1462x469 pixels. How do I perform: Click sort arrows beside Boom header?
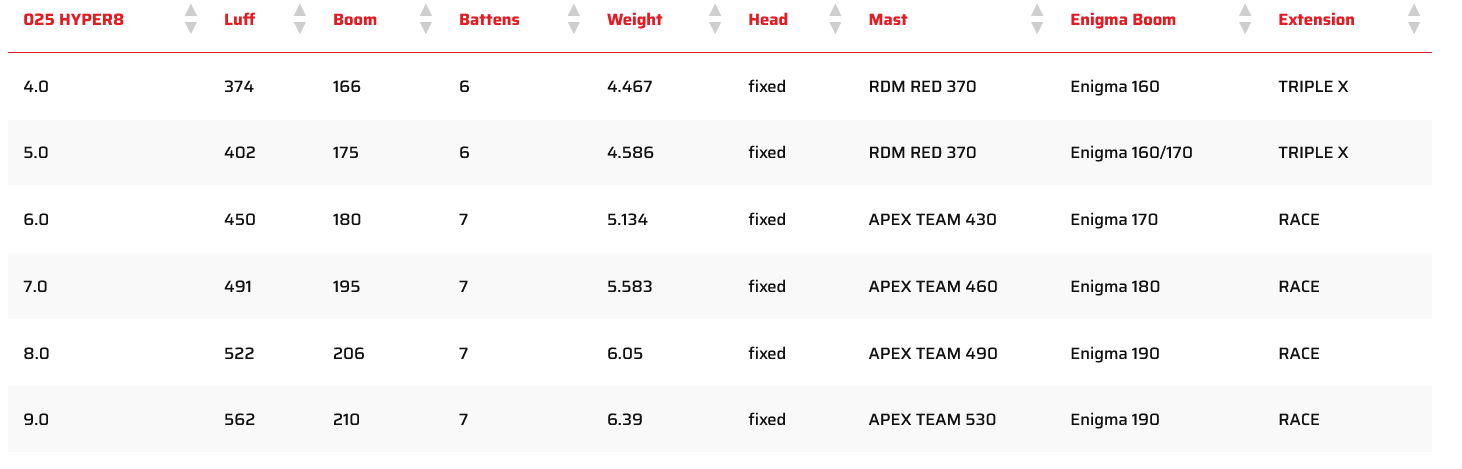tap(425, 19)
